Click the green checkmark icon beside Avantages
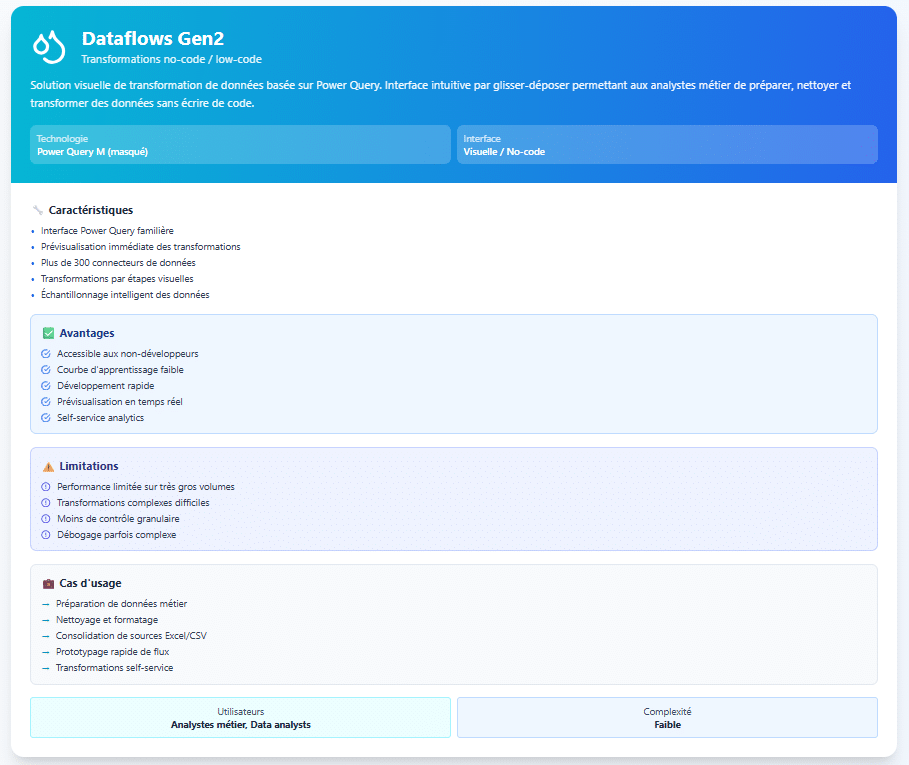 pyautogui.click(x=48, y=333)
